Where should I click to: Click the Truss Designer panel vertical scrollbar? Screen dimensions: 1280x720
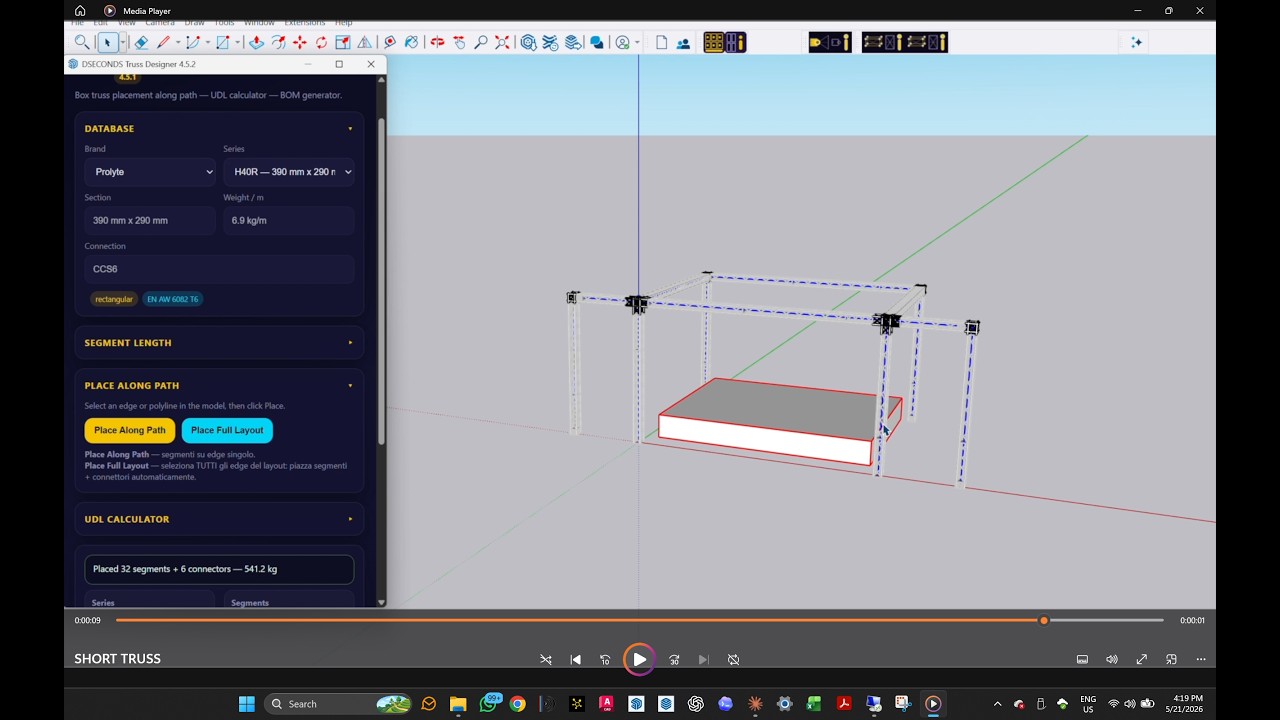click(381, 281)
